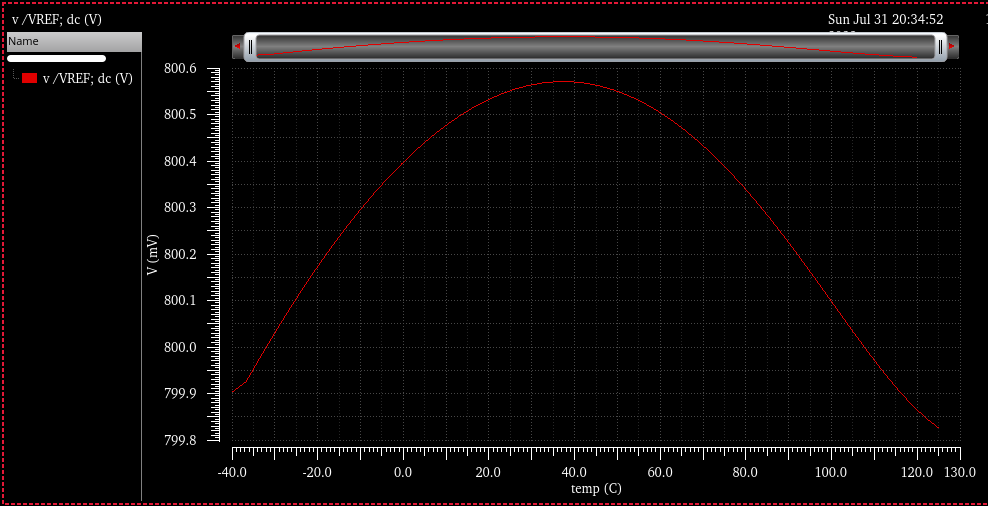Click the Name column header

(74, 42)
